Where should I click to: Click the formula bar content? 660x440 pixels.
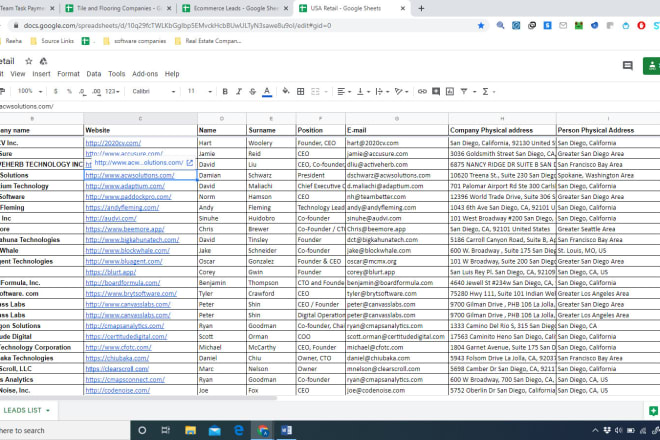pos(27,107)
